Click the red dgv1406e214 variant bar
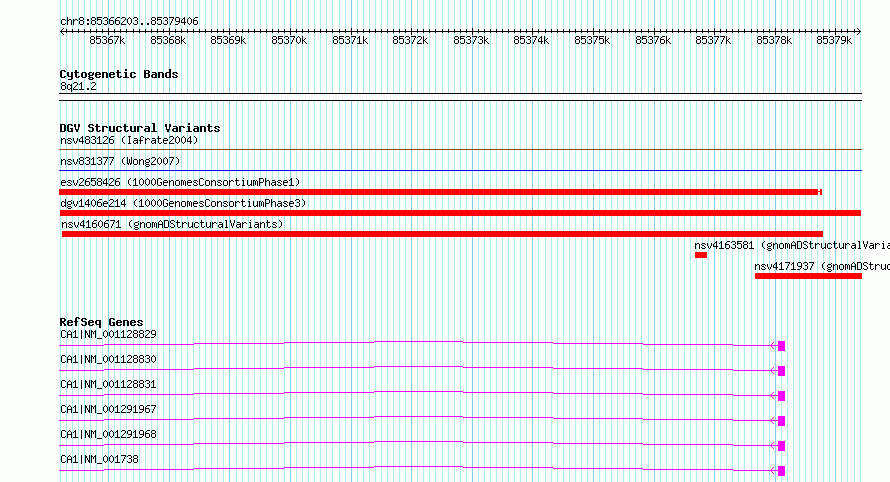 (460, 213)
